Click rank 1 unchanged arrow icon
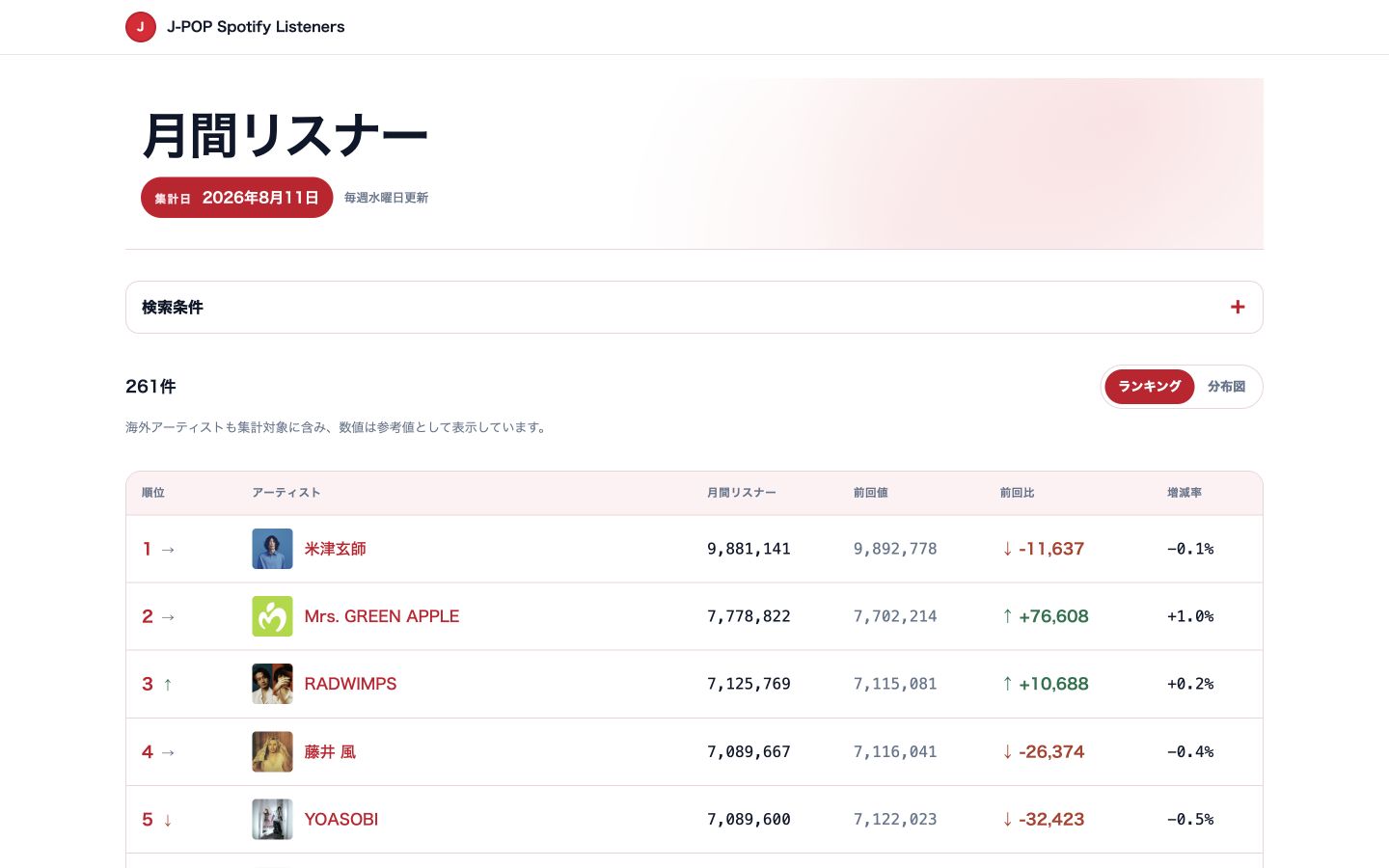The width and height of the screenshot is (1389, 868). click(x=168, y=549)
